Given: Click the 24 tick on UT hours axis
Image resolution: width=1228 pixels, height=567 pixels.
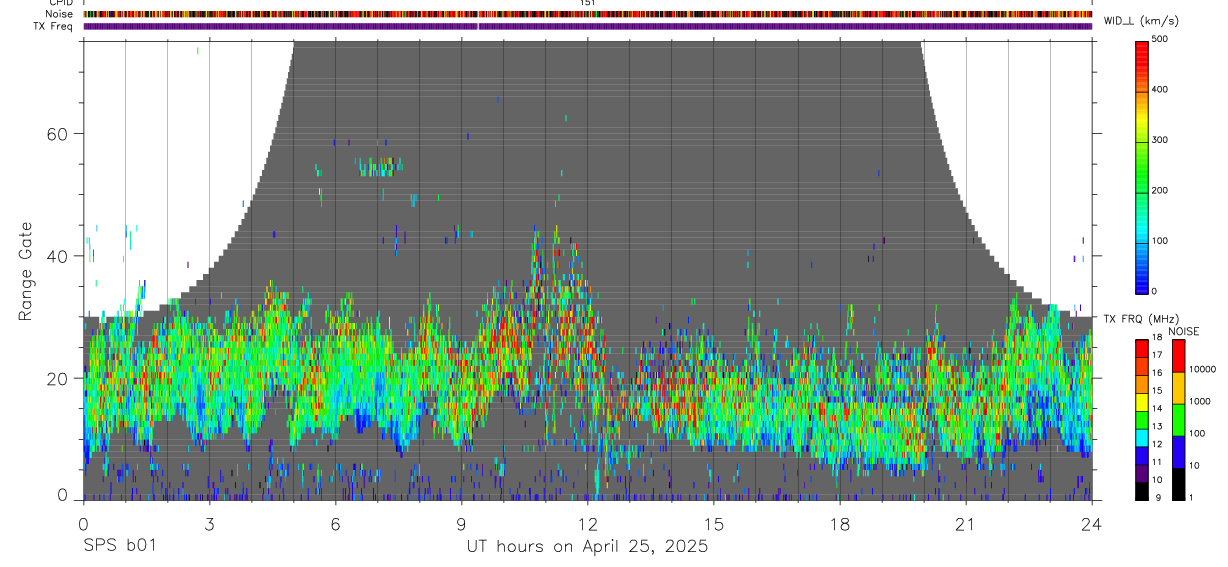Looking at the screenshot, I should 1092,524.
